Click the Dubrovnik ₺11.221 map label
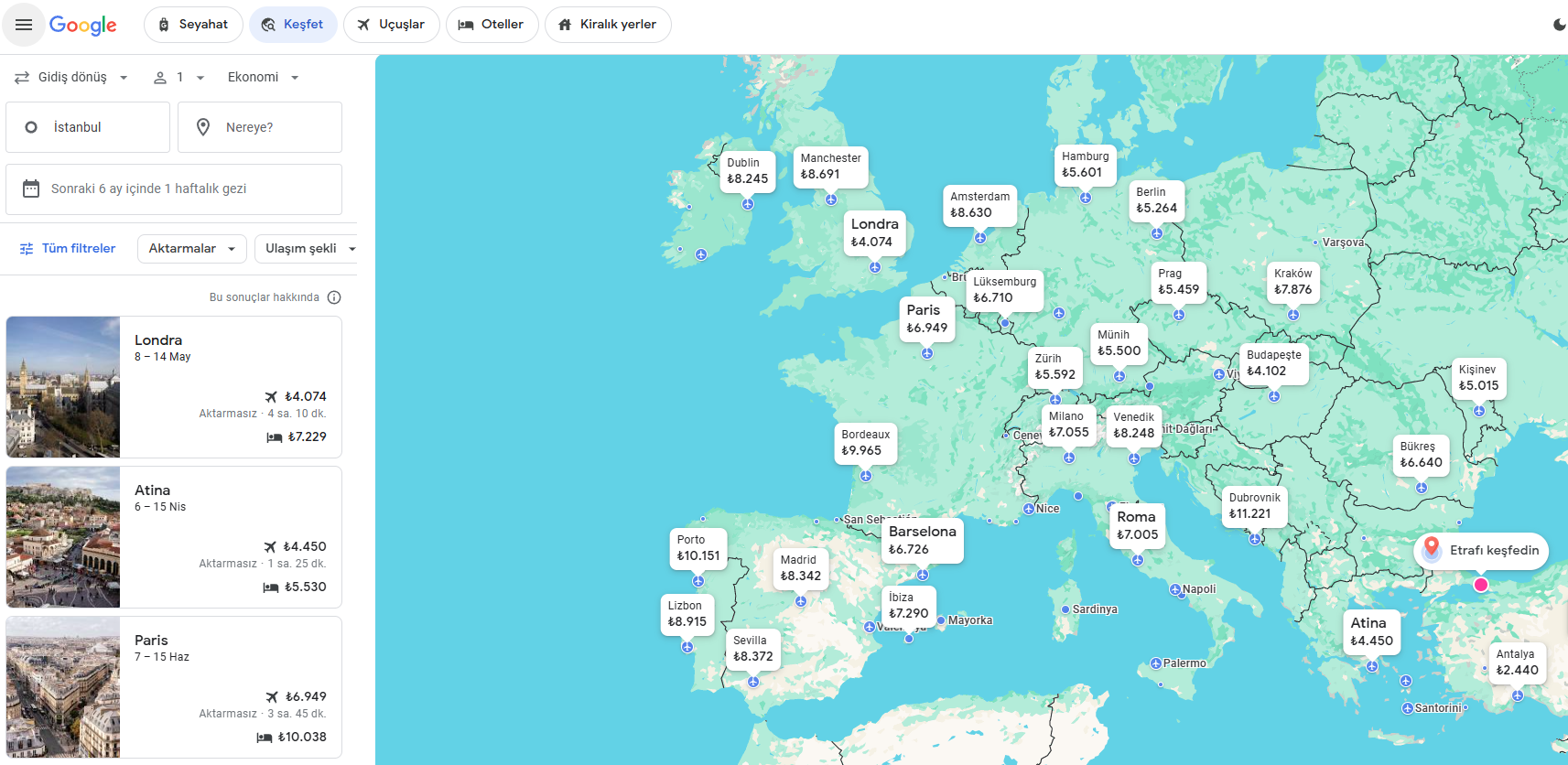 [x=1254, y=506]
